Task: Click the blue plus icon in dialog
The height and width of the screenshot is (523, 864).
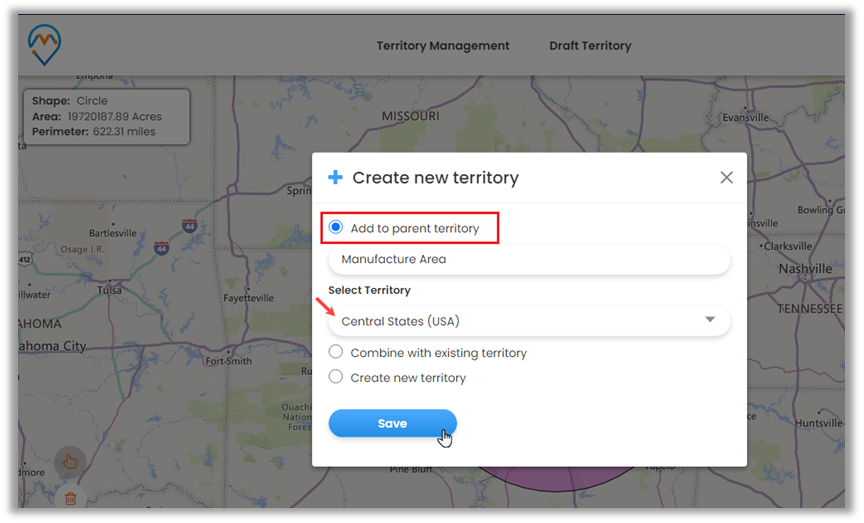Action: (336, 178)
